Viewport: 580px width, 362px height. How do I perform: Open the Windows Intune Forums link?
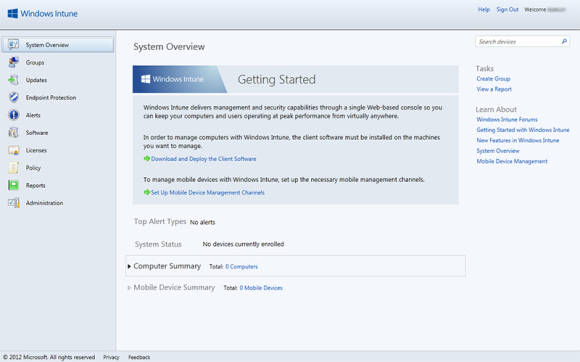507,119
